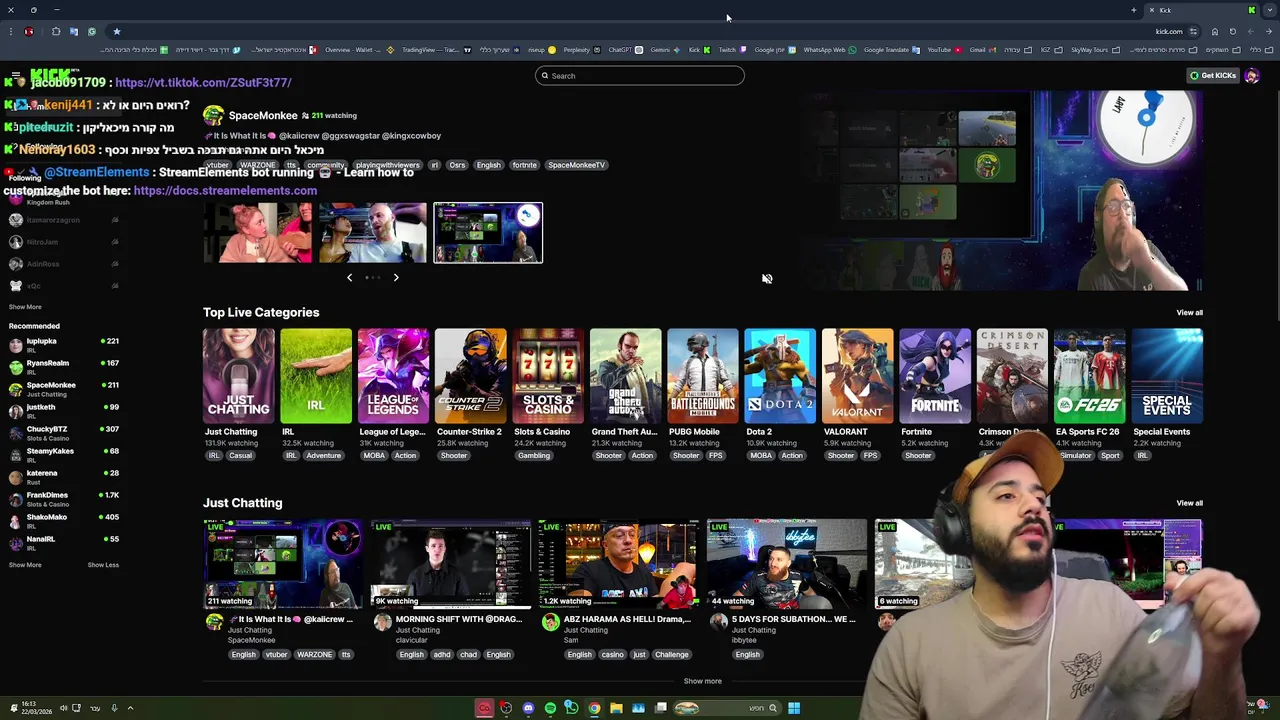Click the Windows Start button
1280x720 pixels.
793,708
